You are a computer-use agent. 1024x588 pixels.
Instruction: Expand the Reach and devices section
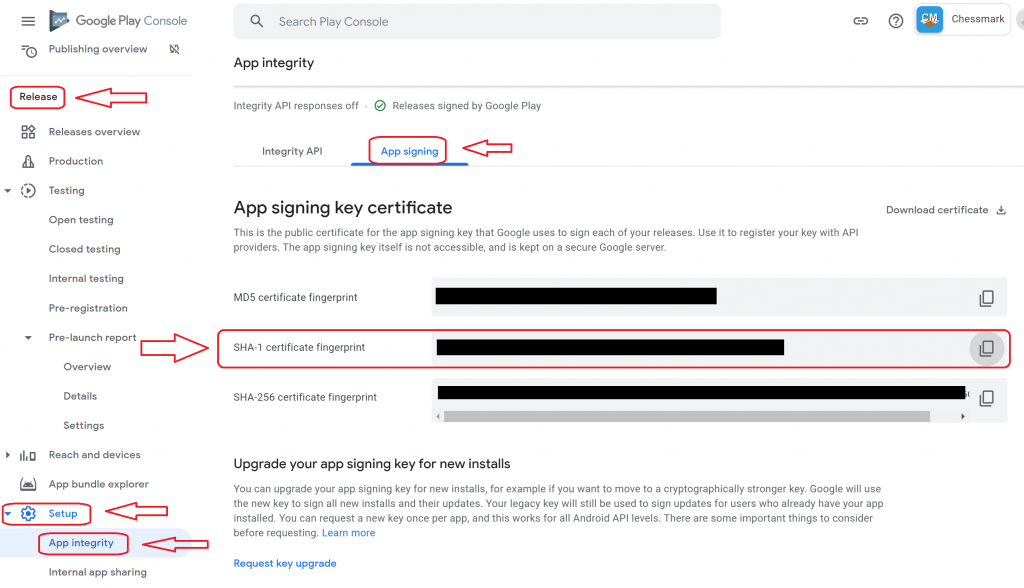coord(8,455)
